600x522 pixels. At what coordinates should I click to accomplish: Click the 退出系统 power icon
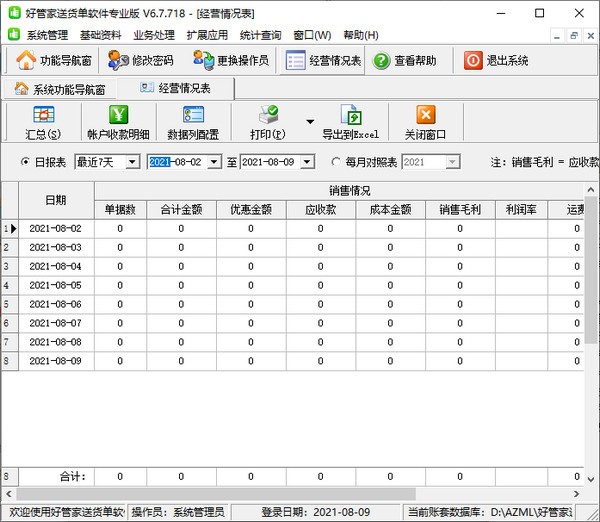(x=473, y=60)
